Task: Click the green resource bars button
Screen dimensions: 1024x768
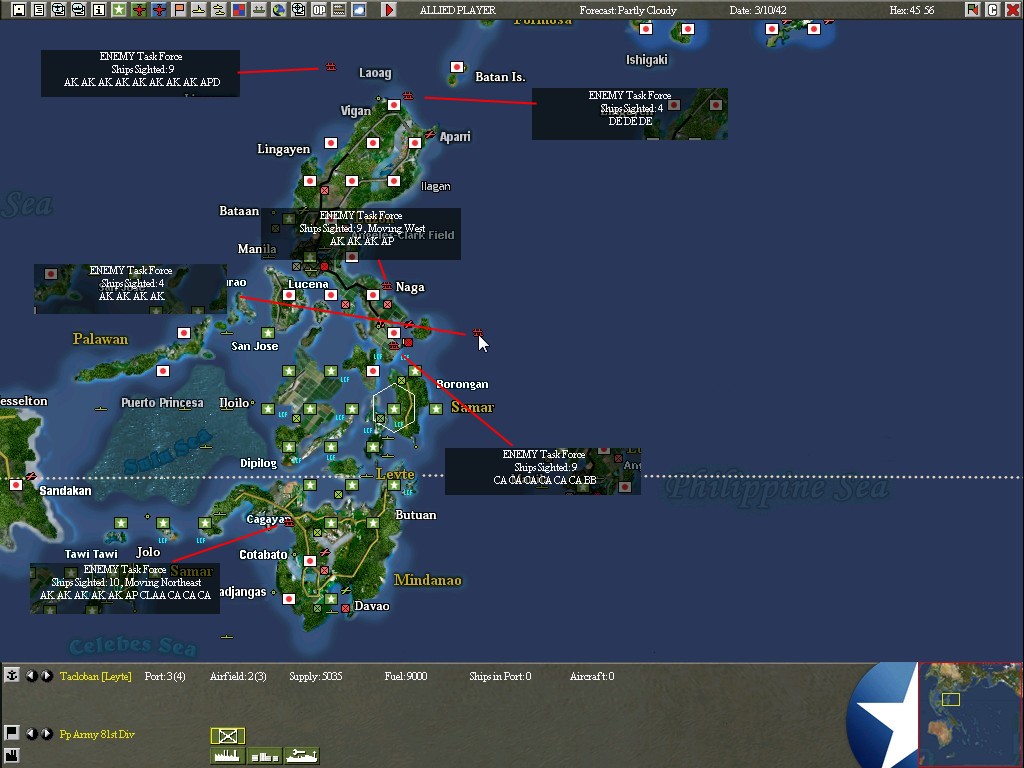Action: tap(264, 756)
